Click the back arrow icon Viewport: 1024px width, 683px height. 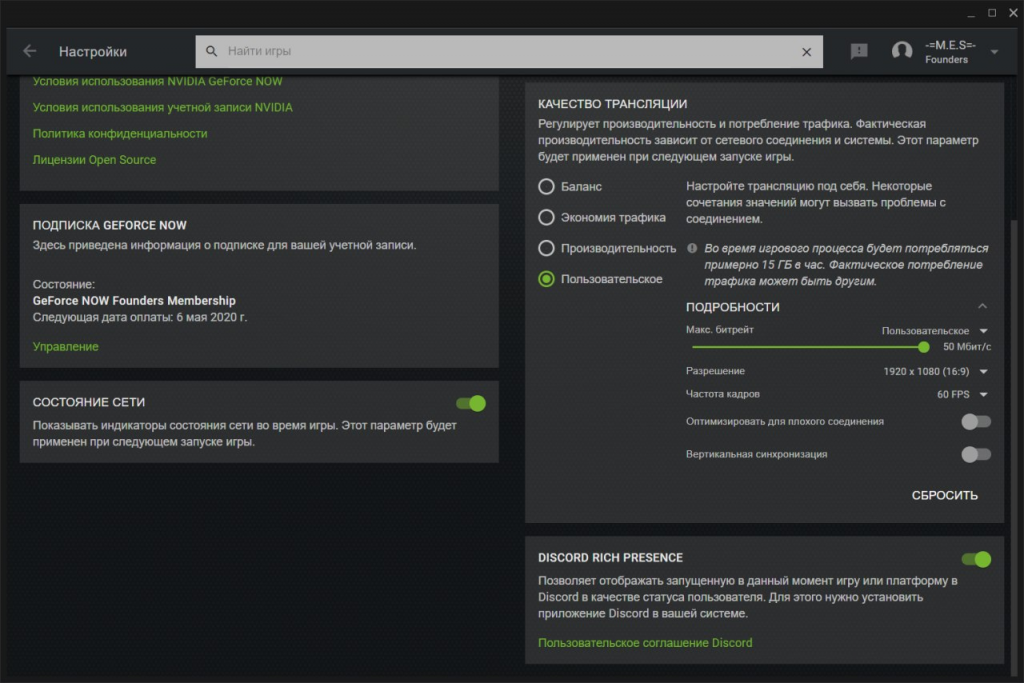tap(29, 51)
